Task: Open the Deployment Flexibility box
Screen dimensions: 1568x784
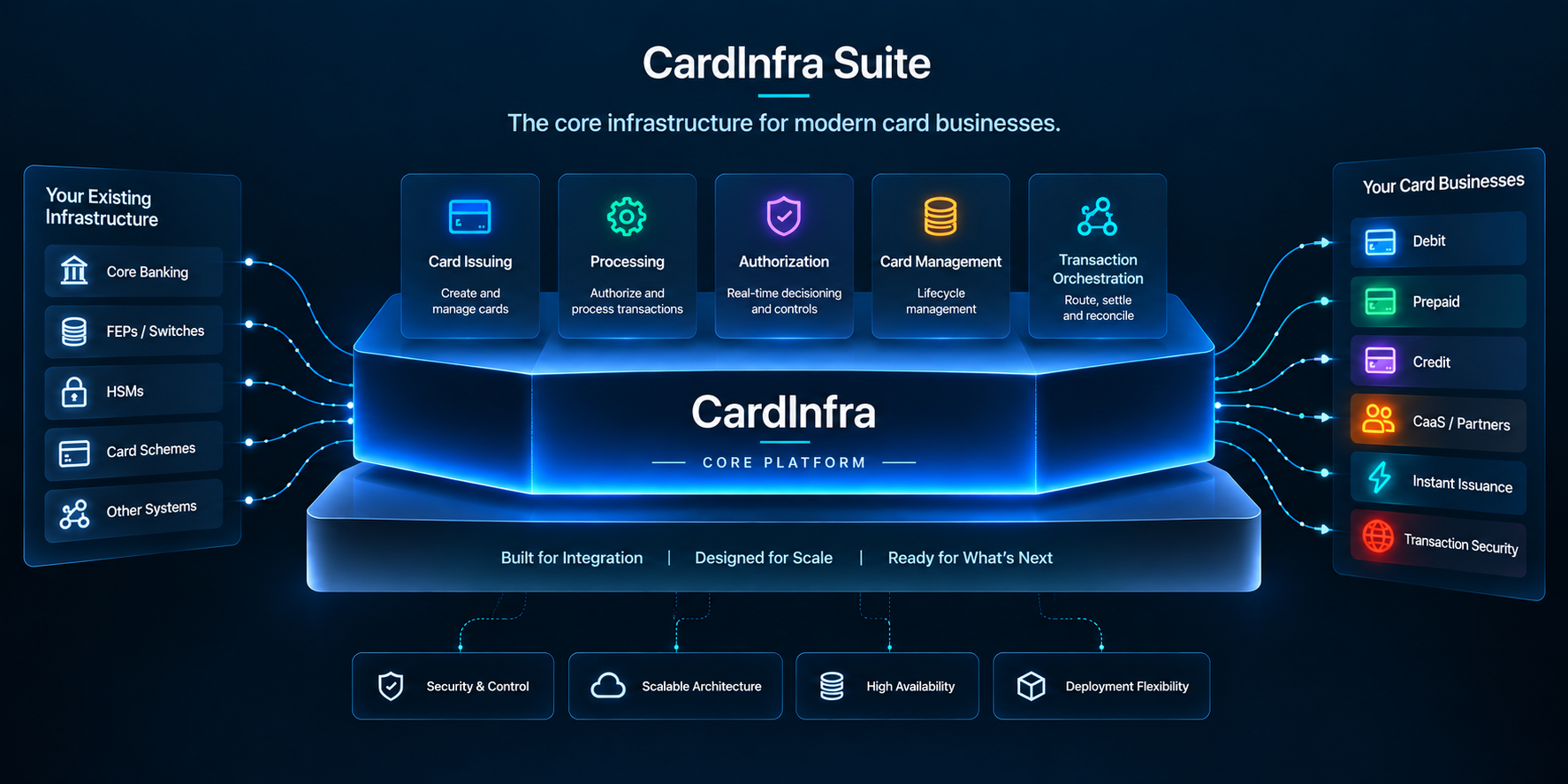Action: point(1101,686)
